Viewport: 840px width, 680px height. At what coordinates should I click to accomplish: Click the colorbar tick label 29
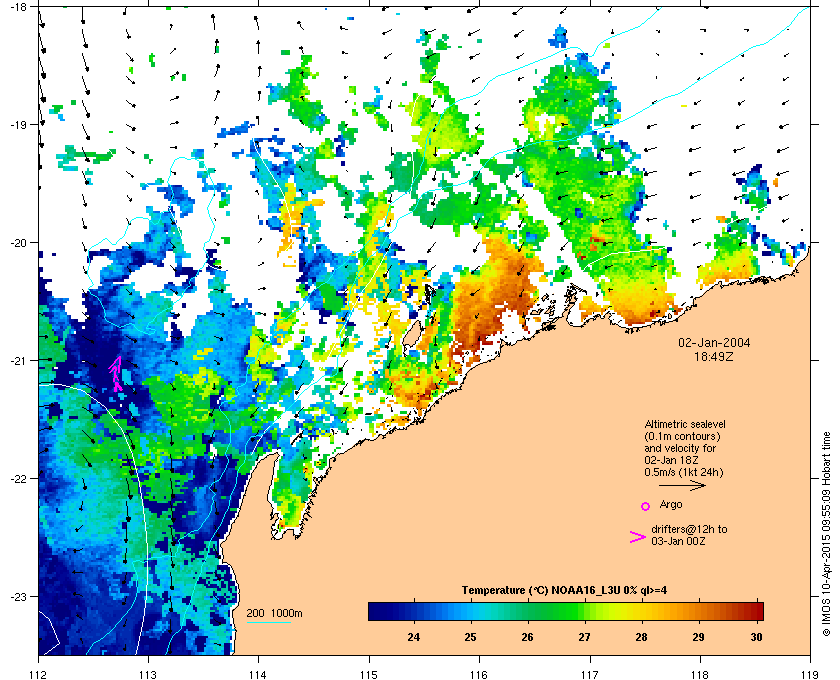click(698, 637)
